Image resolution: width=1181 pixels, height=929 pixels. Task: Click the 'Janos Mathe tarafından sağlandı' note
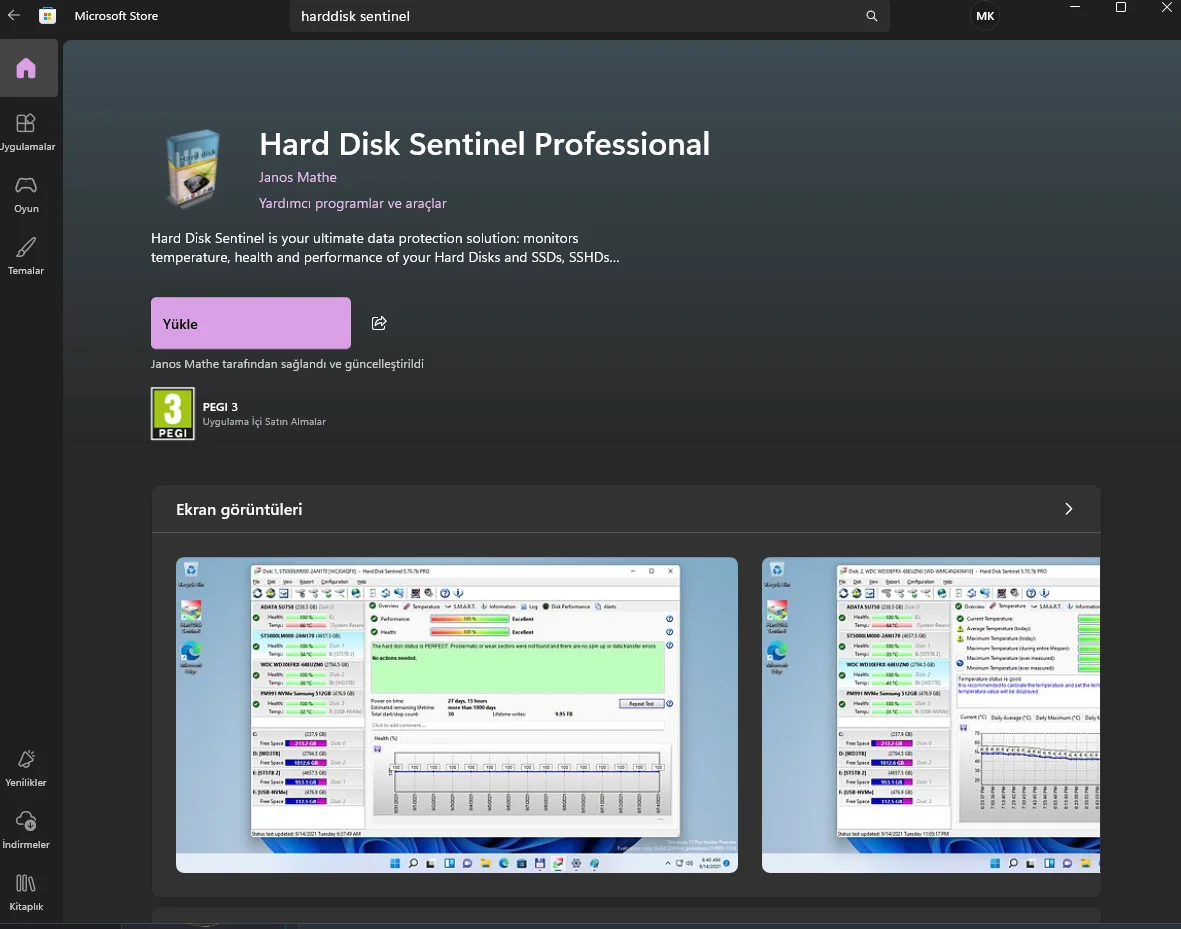287,364
